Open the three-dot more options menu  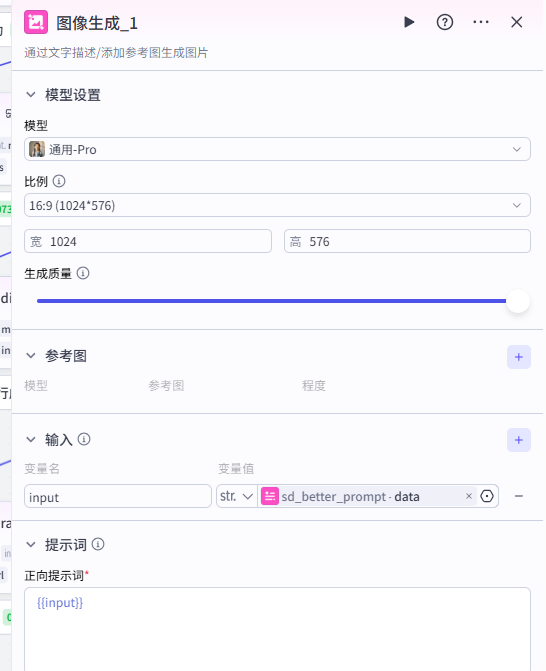tap(481, 22)
